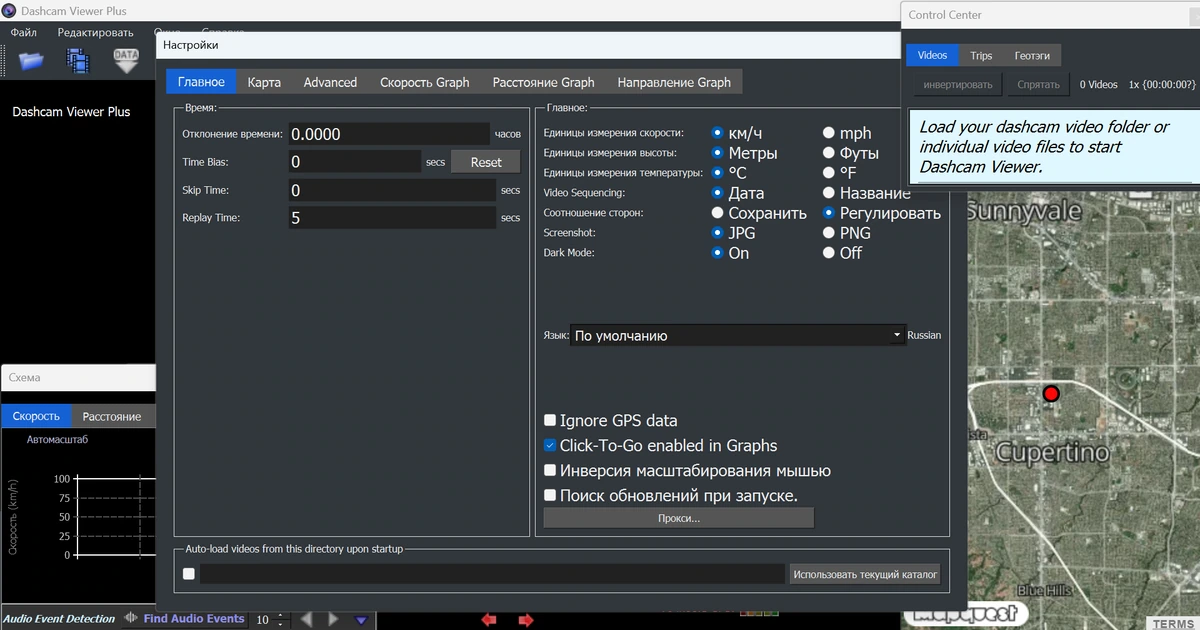Click the Reset time bias button
Screen dimensions: 1200x630
pyautogui.click(x=486, y=162)
